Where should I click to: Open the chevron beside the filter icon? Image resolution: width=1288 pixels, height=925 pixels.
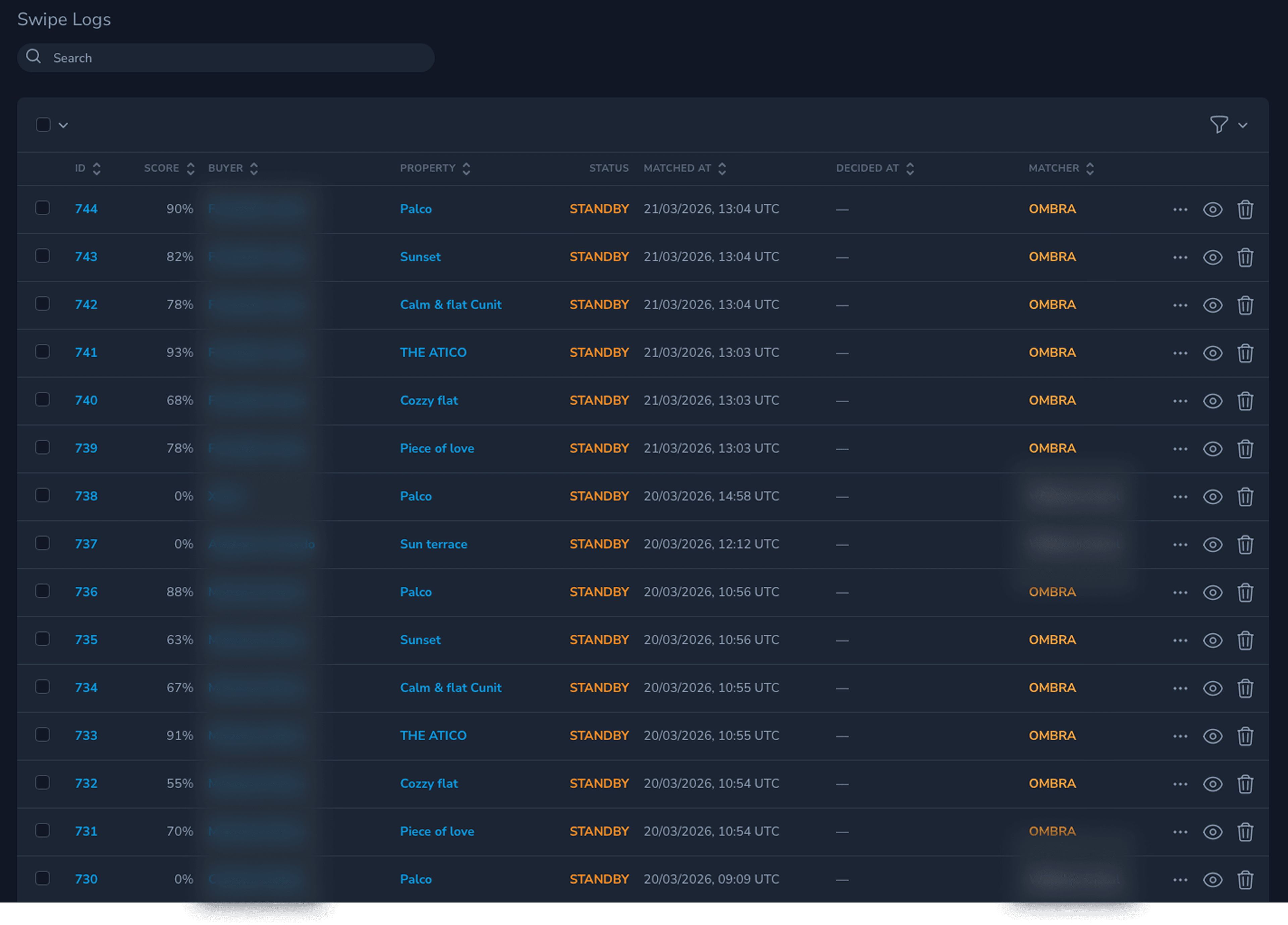(x=1243, y=125)
